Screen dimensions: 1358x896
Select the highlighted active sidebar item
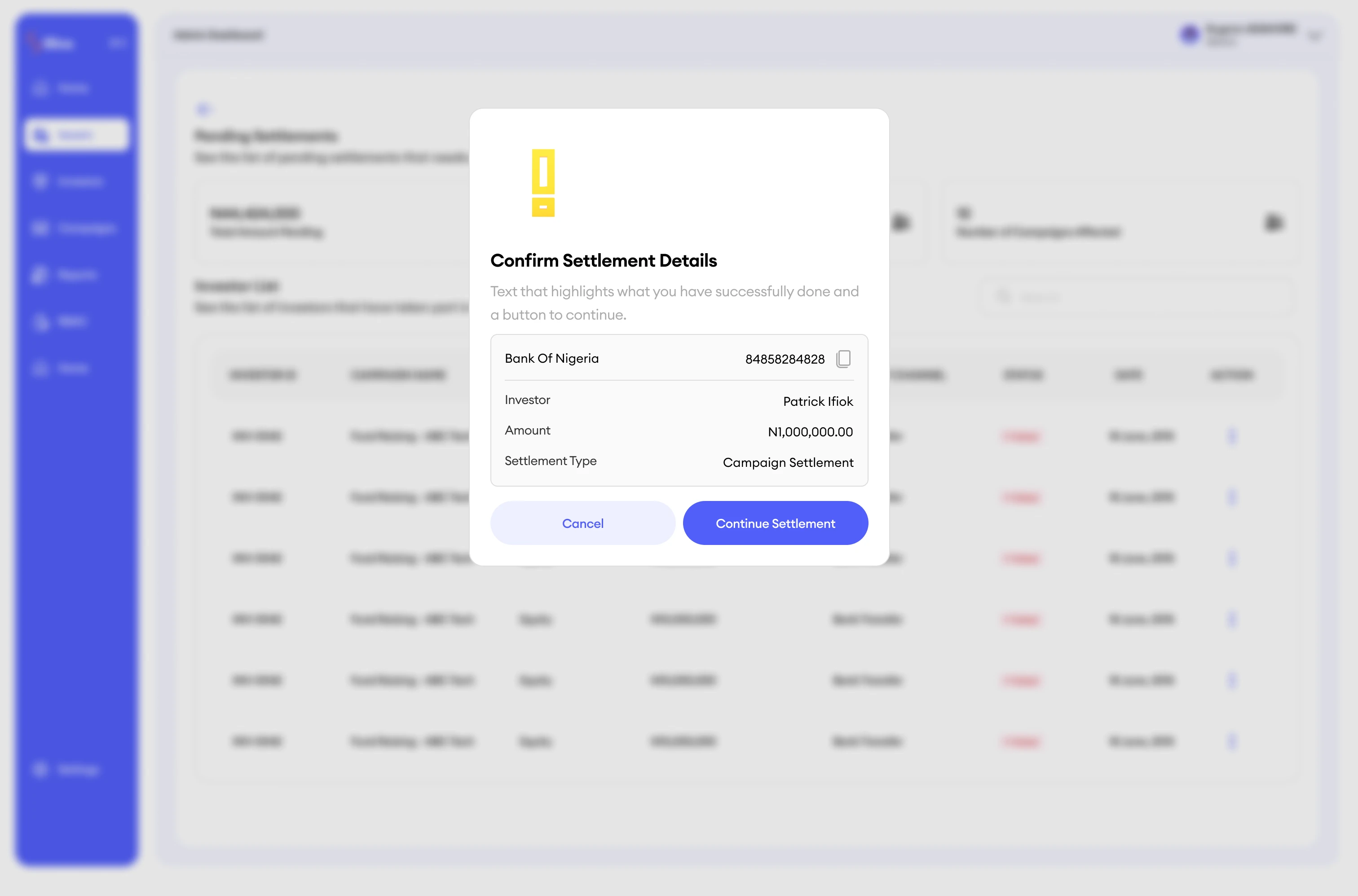tap(77, 135)
